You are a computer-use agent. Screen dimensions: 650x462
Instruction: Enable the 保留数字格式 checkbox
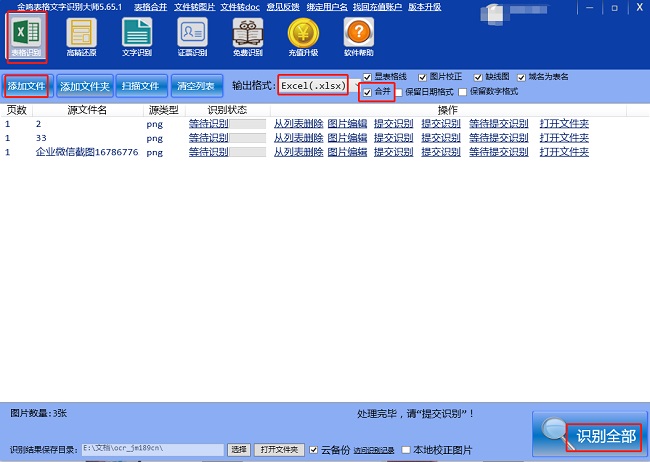pyautogui.click(x=463, y=92)
